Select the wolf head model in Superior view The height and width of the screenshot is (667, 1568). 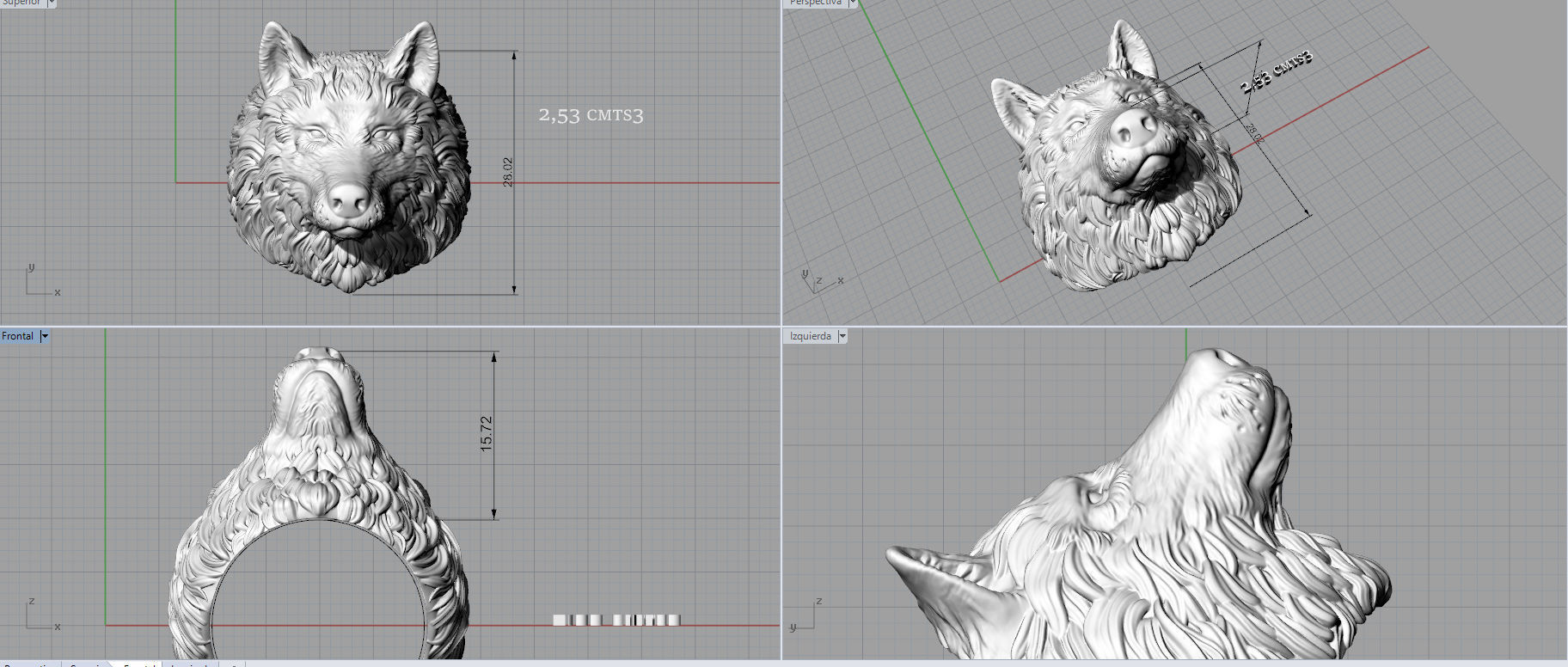(x=349, y=156)
